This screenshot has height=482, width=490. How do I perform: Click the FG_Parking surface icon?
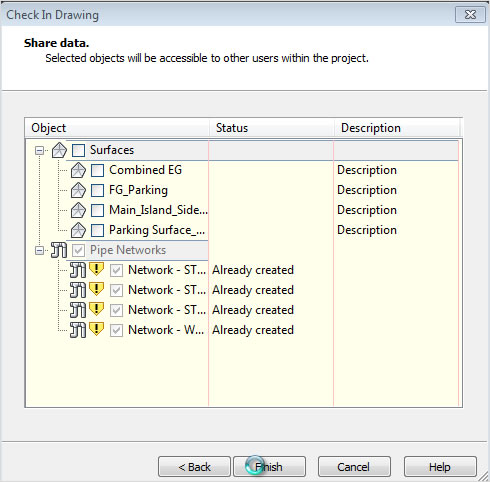(78, 190)
